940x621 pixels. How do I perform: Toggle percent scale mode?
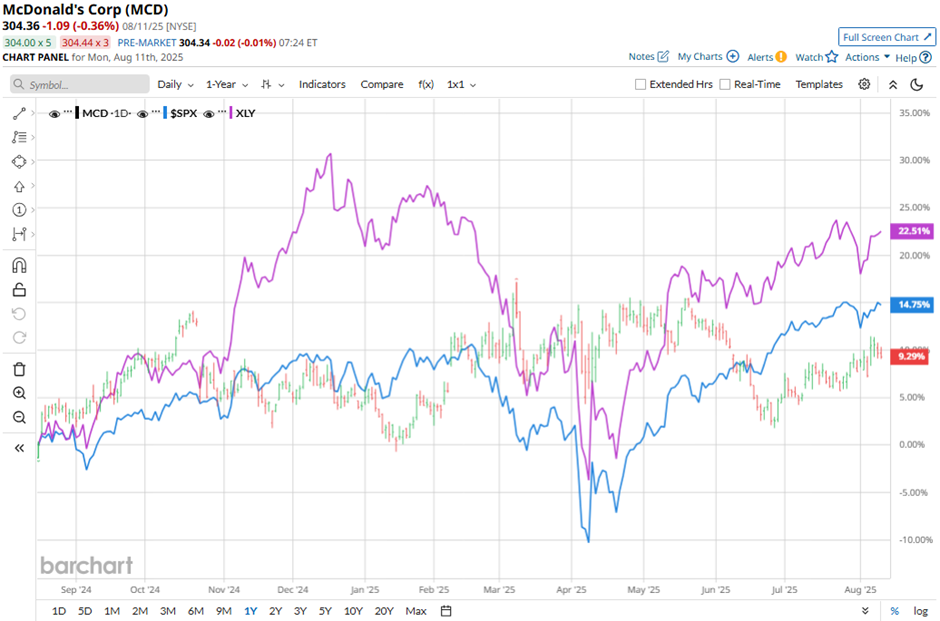coord(894,611)
